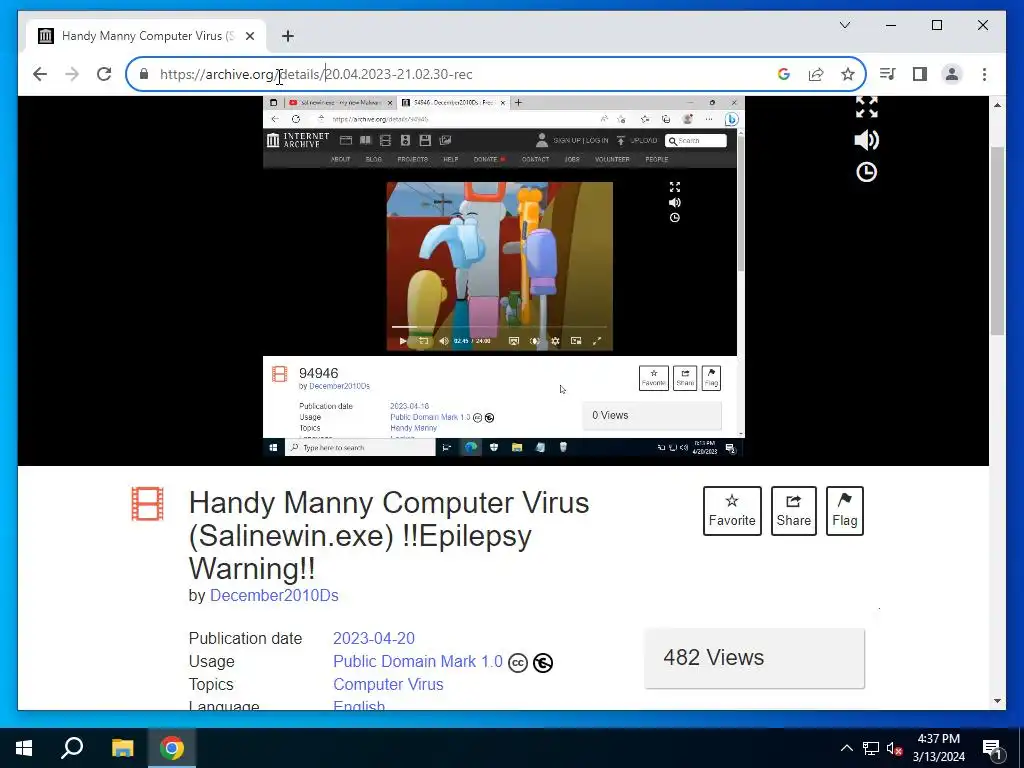Open the notification center icon

coord(992,748)
